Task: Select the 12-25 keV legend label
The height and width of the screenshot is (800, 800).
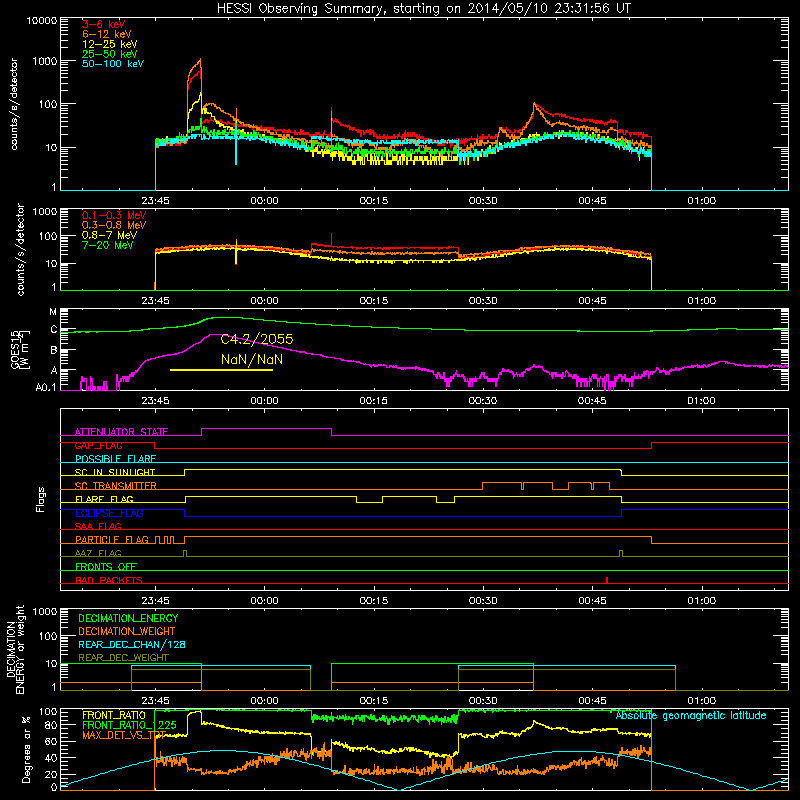Action: click(x=109, y=44)
